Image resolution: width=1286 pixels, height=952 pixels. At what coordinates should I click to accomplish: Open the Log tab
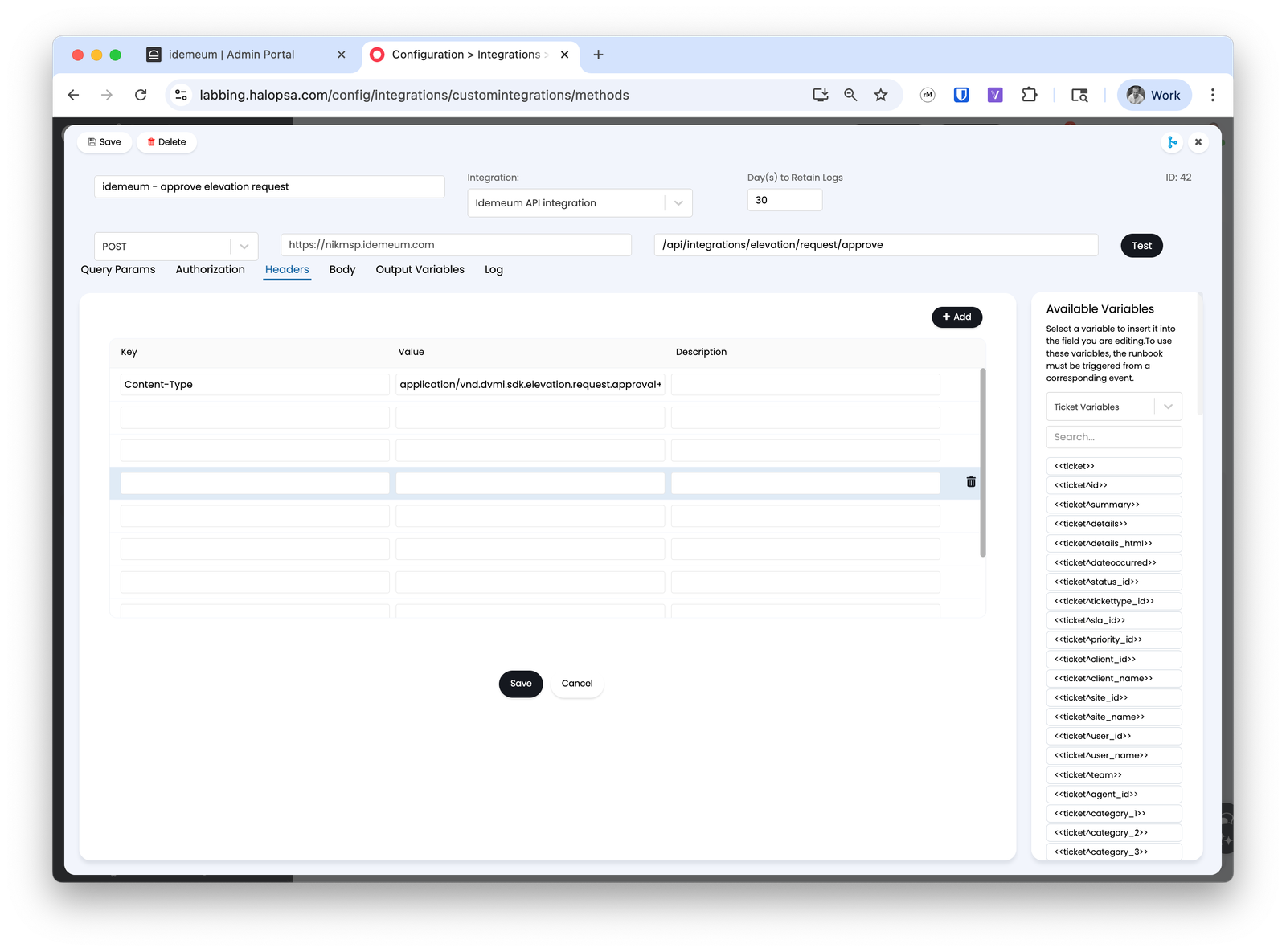(x=494, y=270)
